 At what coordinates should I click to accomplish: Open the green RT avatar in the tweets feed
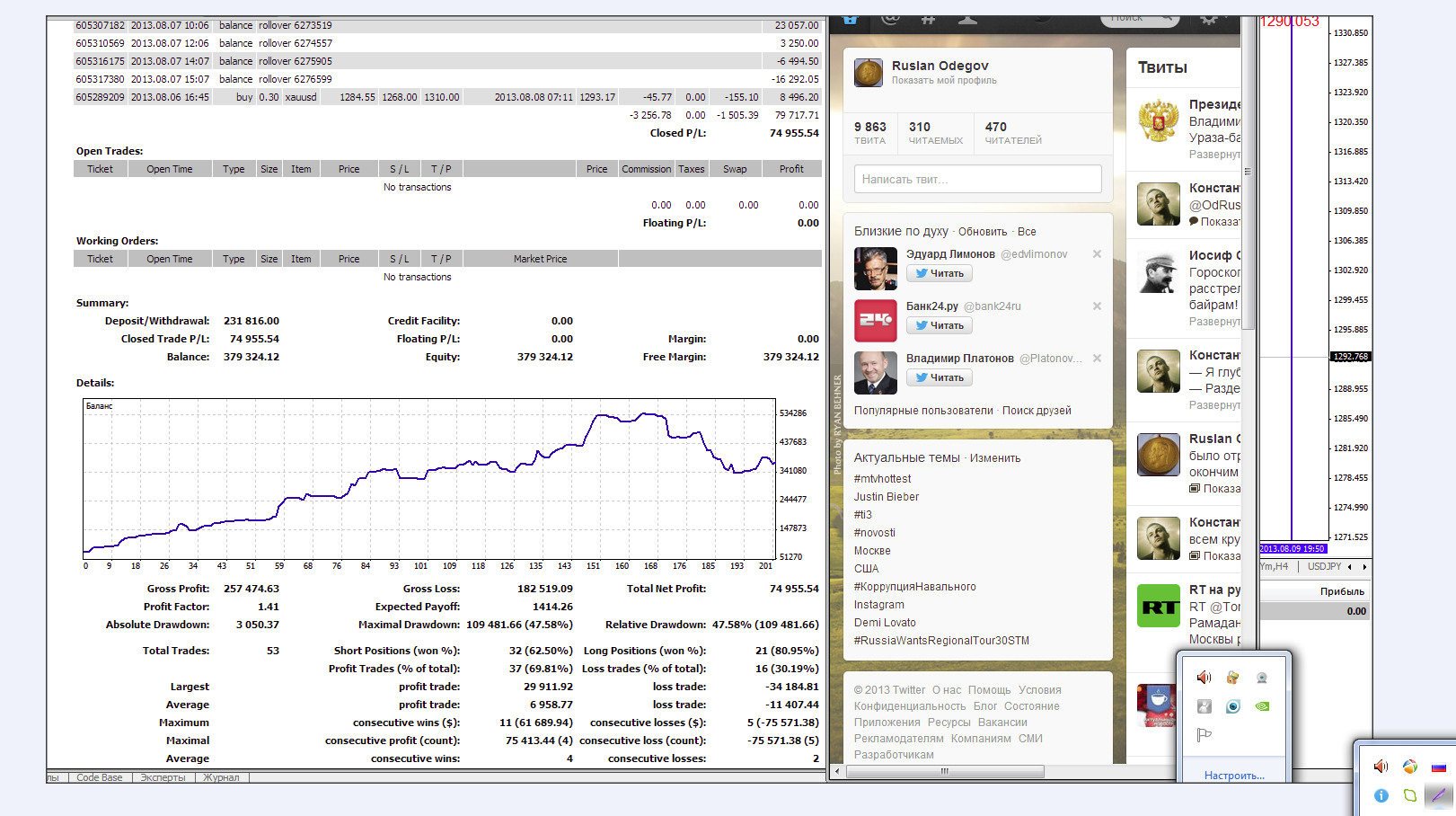[1159, 606]
